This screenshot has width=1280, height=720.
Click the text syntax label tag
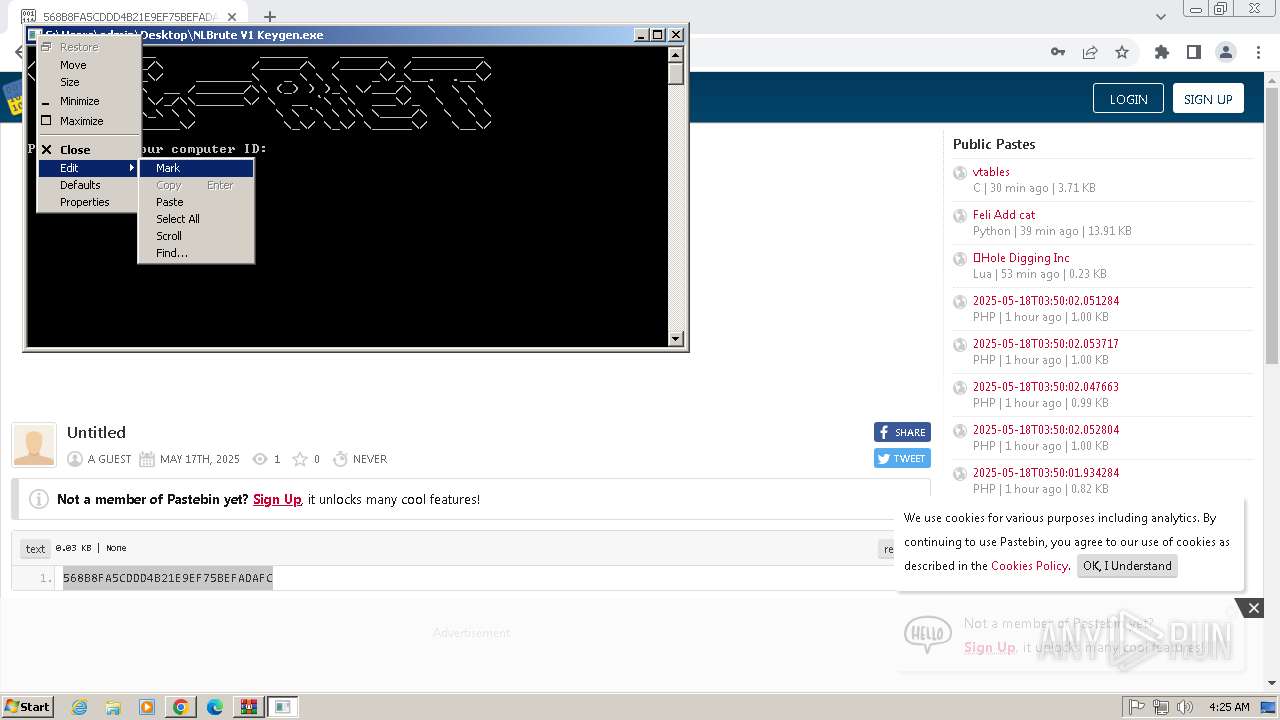(x=35, y=548)
